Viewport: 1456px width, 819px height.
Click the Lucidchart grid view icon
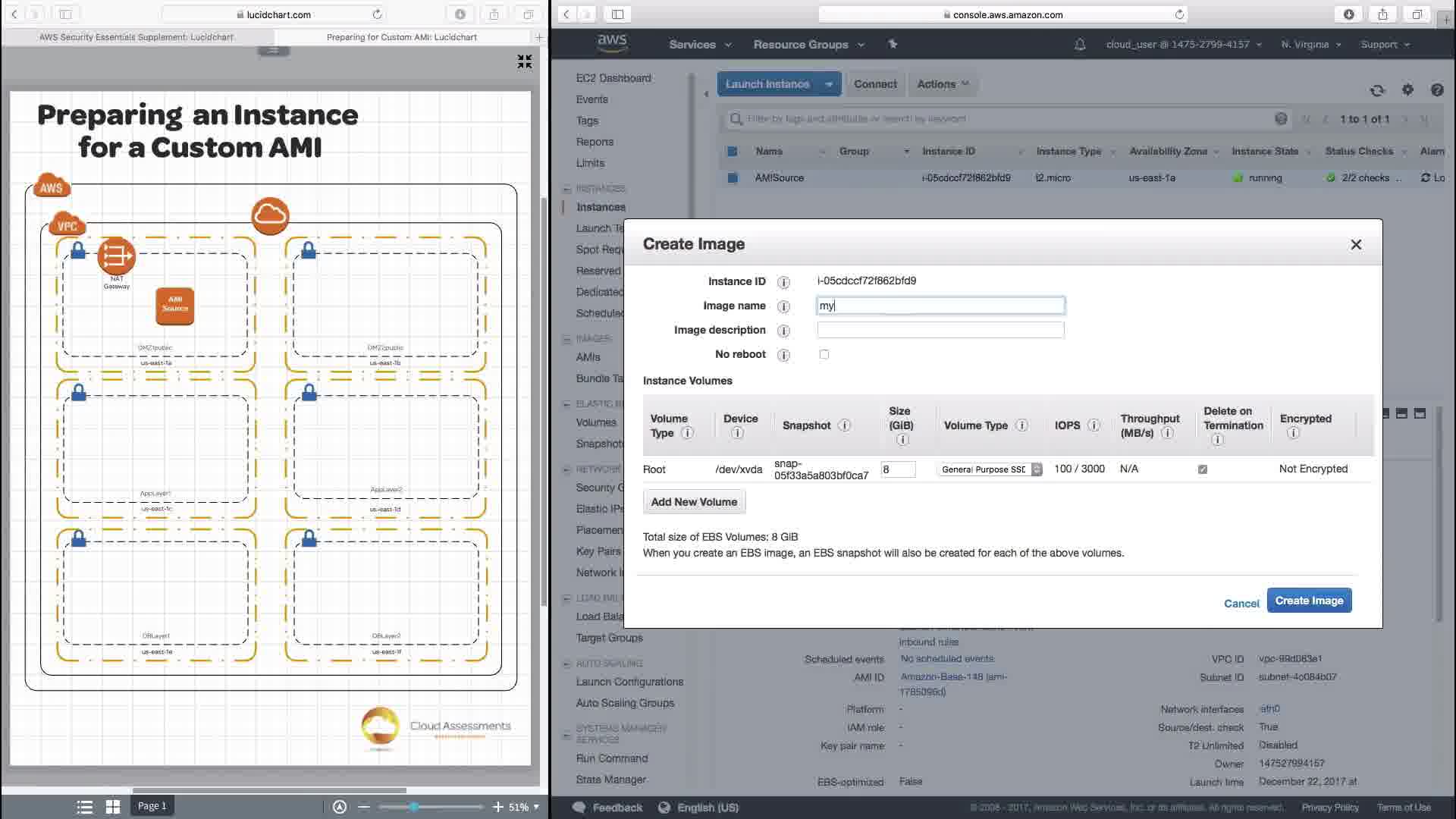click(113, 807)
